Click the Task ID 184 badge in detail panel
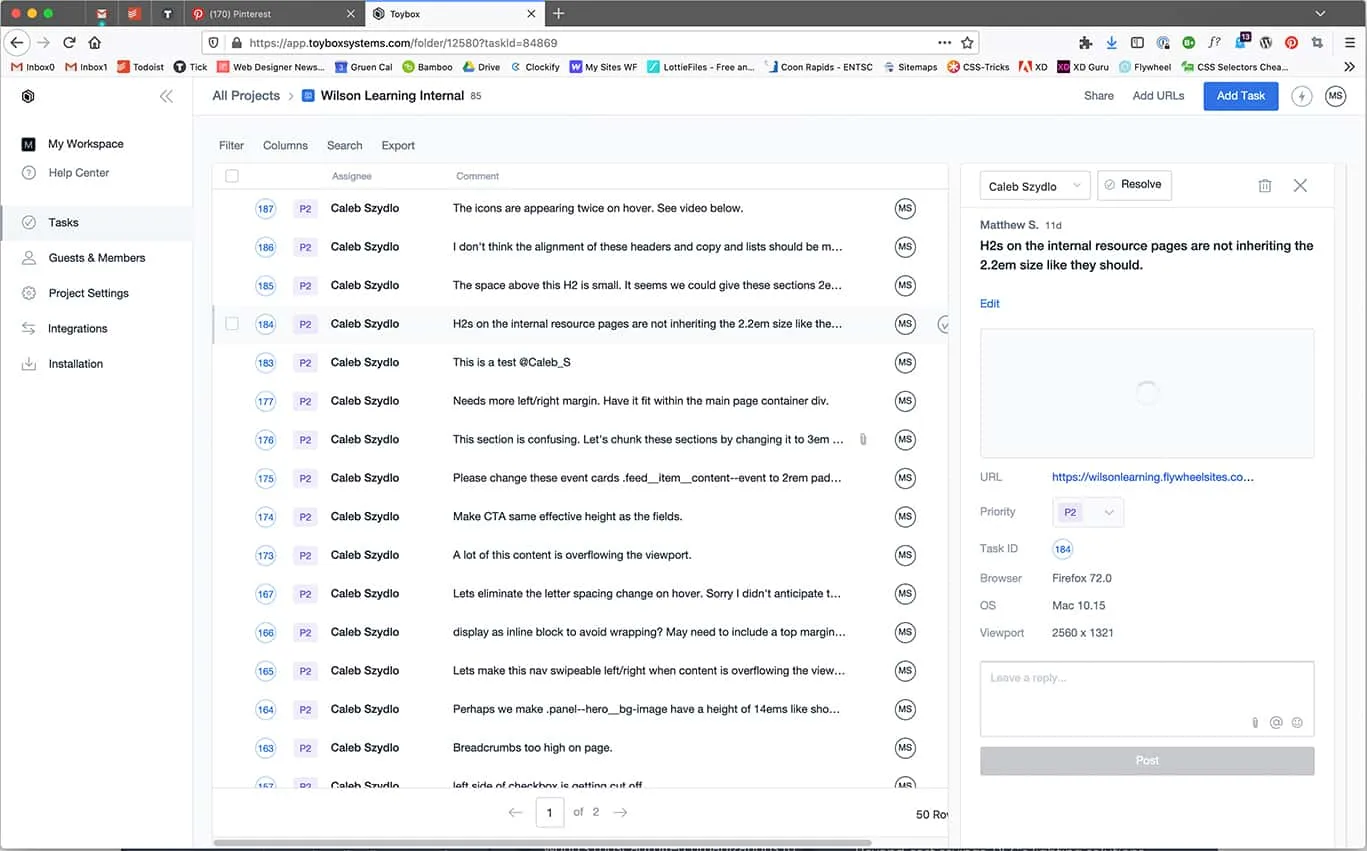Image resolution: width=1367 pixels, height=851 pixels. 1063,549
